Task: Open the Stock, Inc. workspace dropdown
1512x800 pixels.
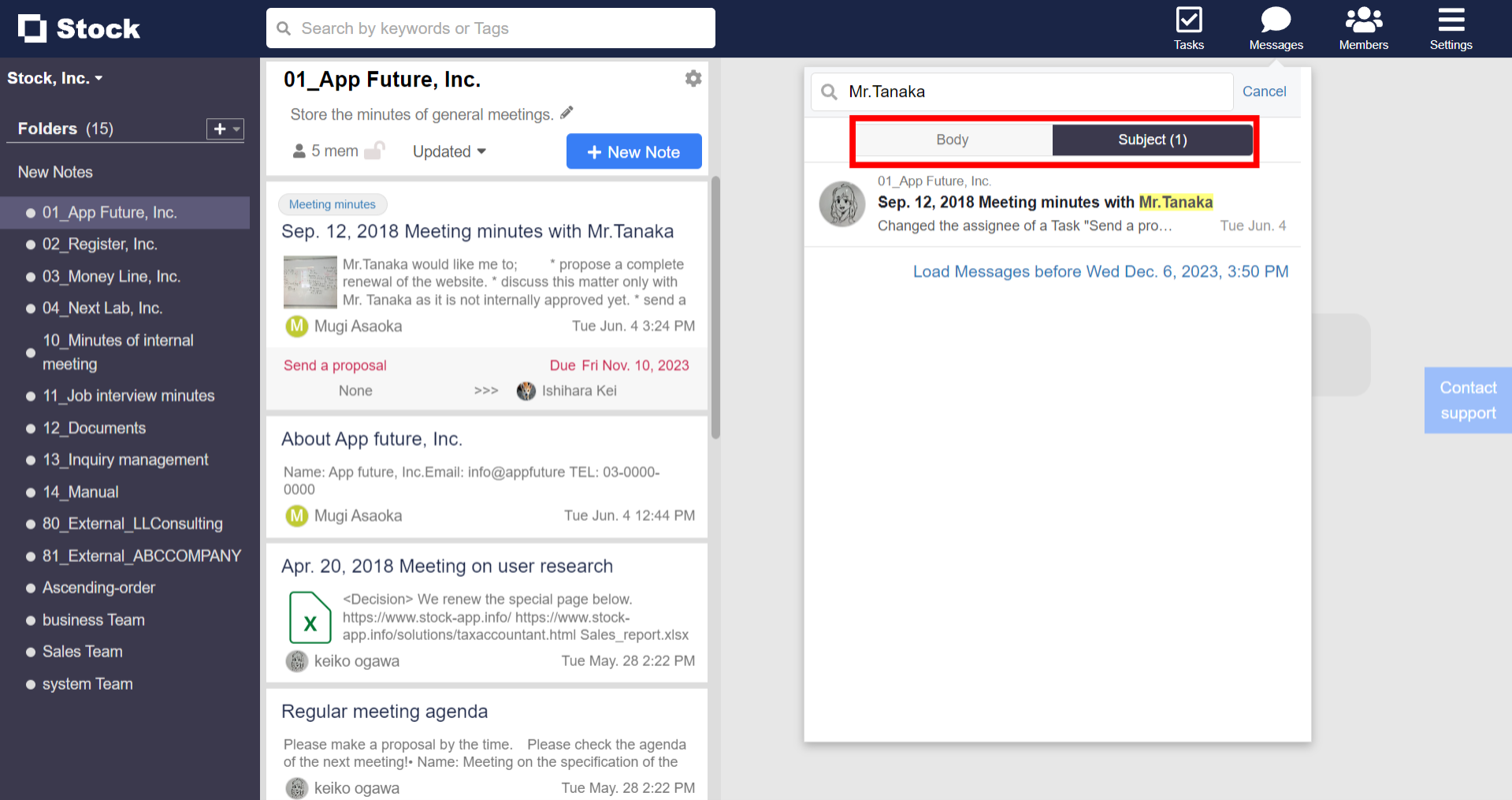Action: [x=55, y=77]
